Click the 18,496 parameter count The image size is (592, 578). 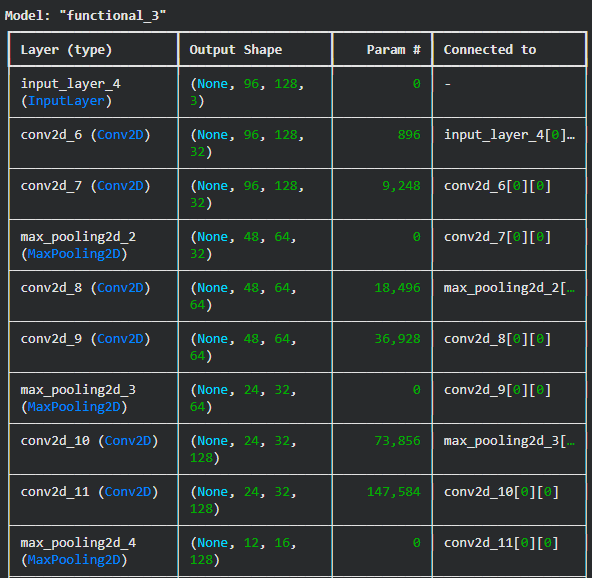pos(397,288)
